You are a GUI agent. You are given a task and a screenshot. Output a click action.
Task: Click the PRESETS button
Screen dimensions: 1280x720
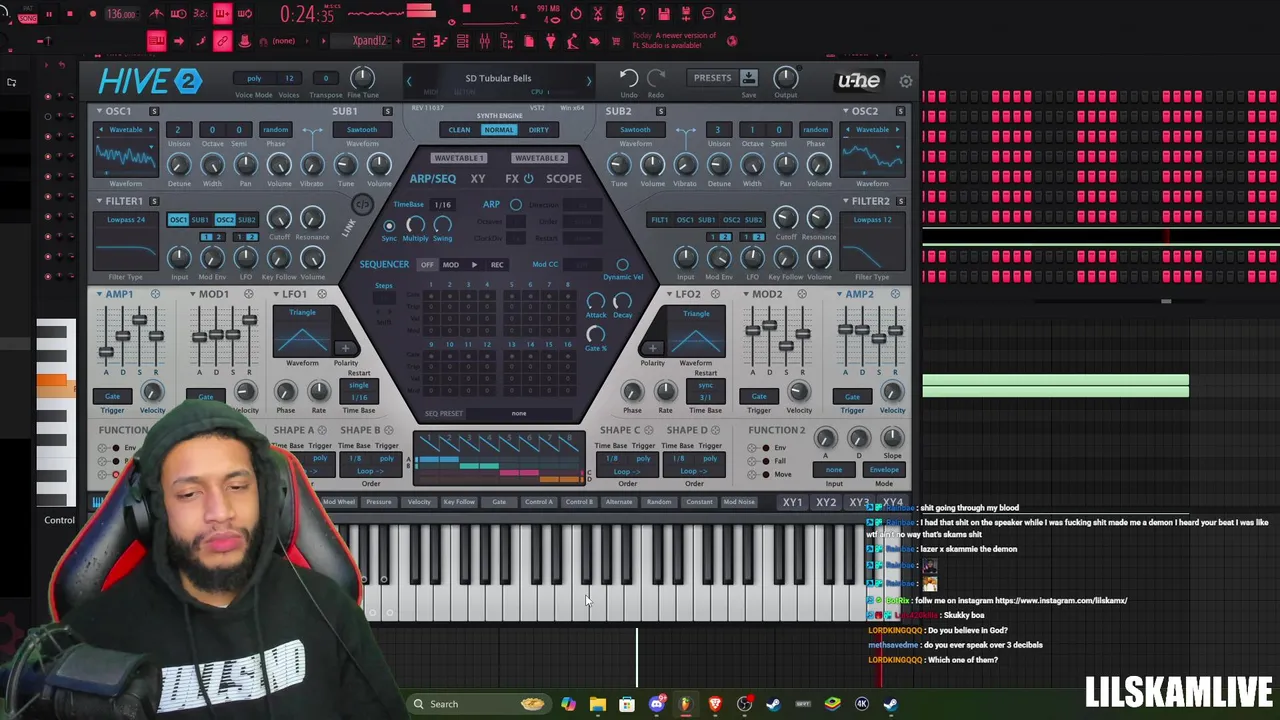click(x=713, y=78)
